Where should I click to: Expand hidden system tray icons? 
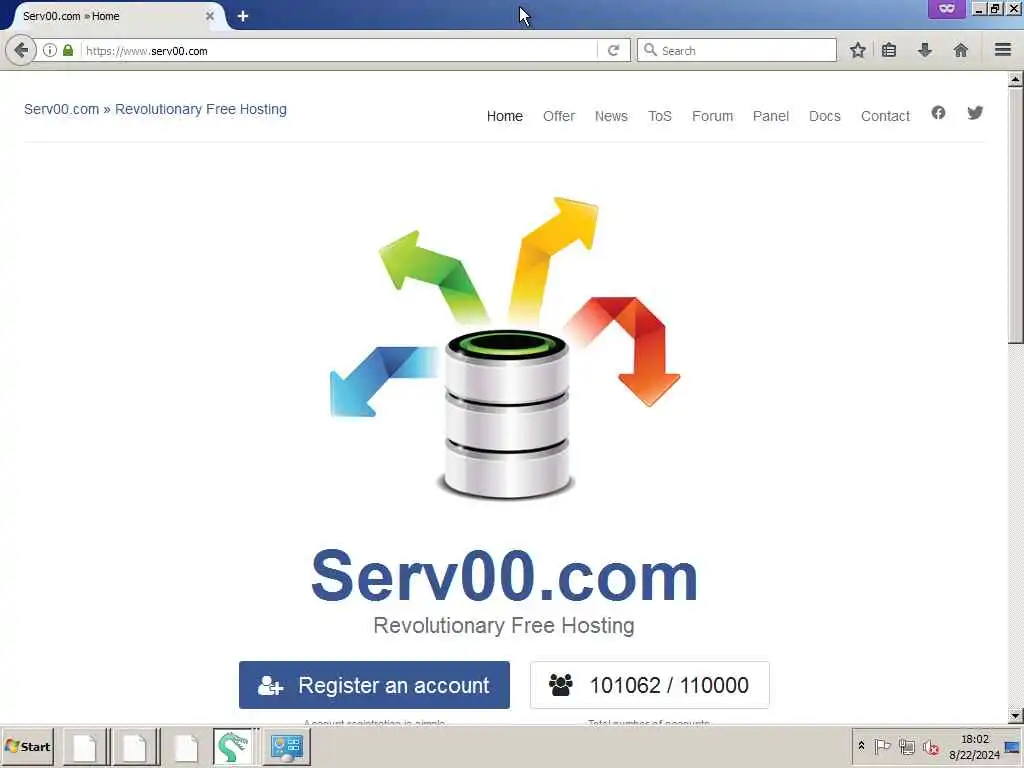coord(861,746)
